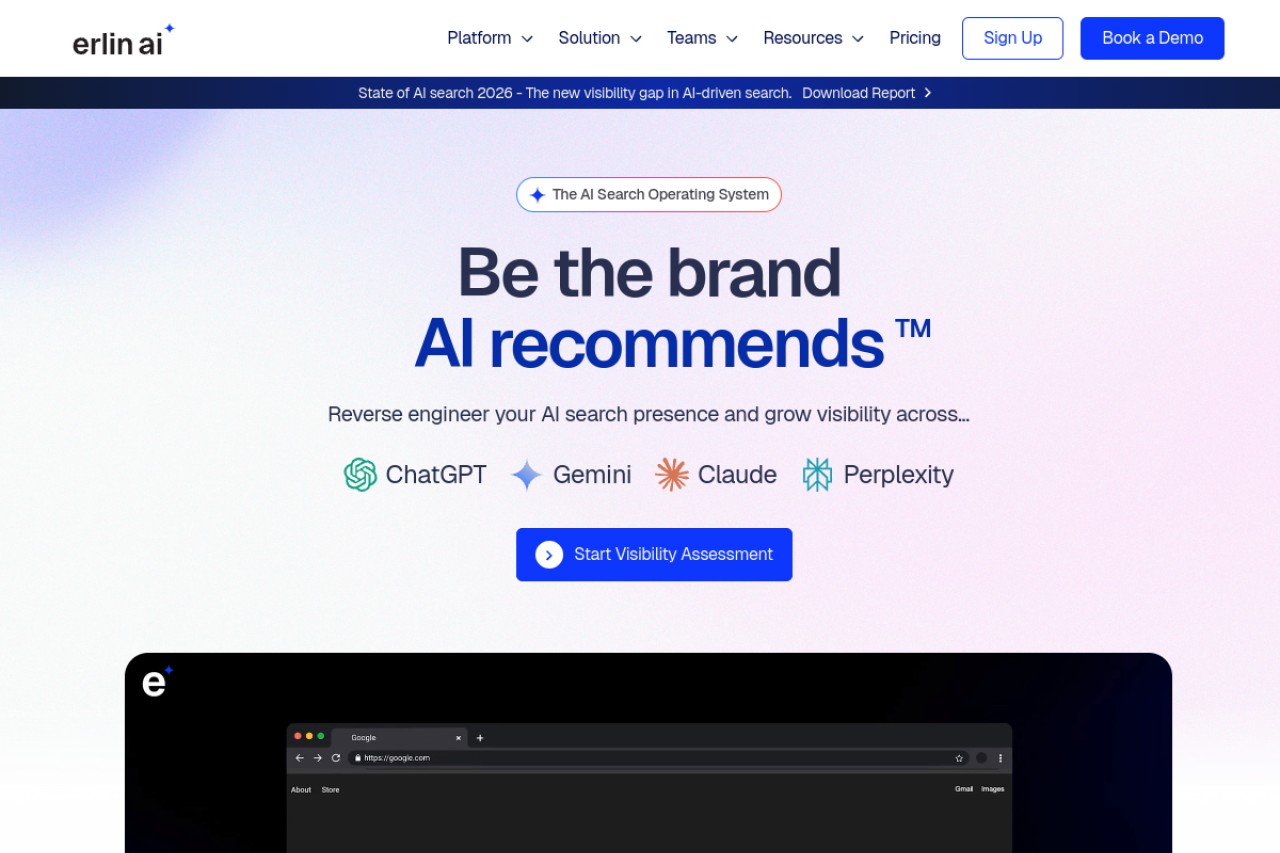Click the 'Perplexity' text label
This screenshot has width=1280, height=853.
(x=899, y=475)
